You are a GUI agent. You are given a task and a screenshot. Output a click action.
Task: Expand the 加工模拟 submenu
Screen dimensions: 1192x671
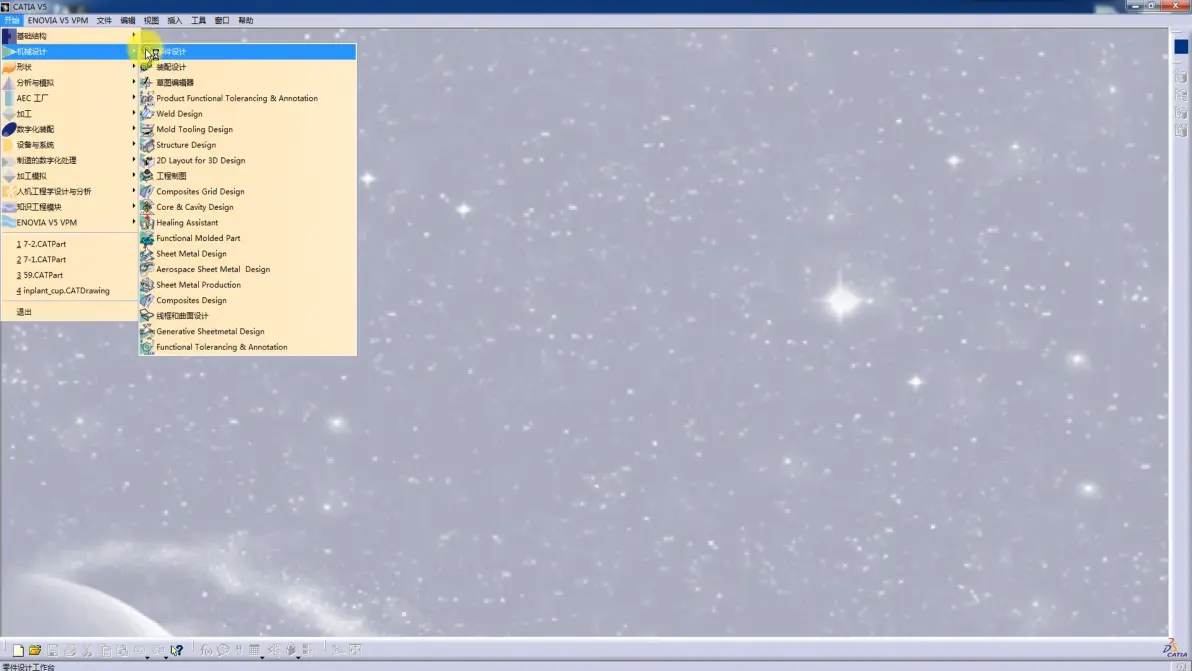tap(68, 176)
